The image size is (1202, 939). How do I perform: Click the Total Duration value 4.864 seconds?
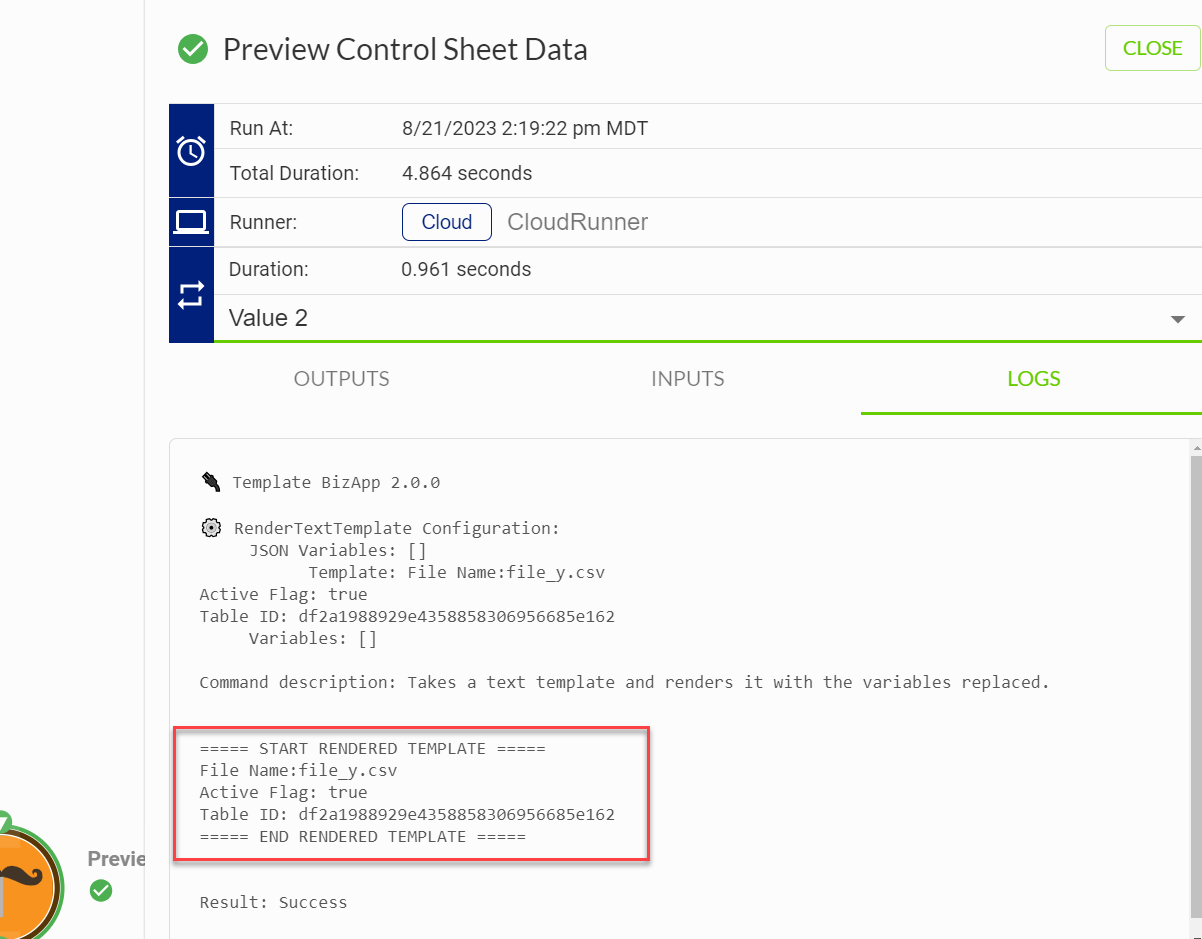point(467,173)
